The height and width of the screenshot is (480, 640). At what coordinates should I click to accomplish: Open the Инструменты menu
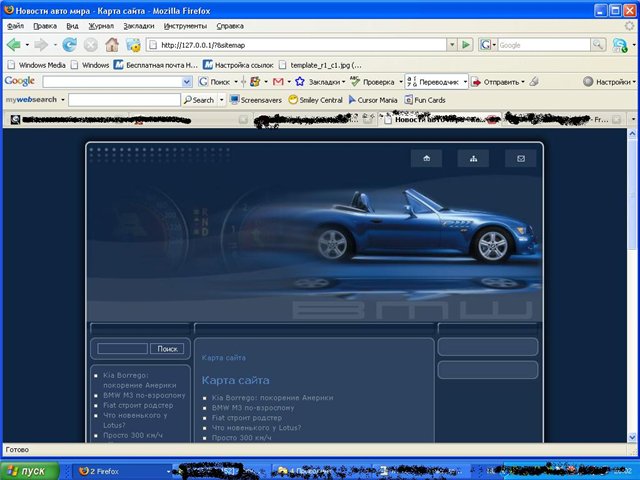[185, 25]
